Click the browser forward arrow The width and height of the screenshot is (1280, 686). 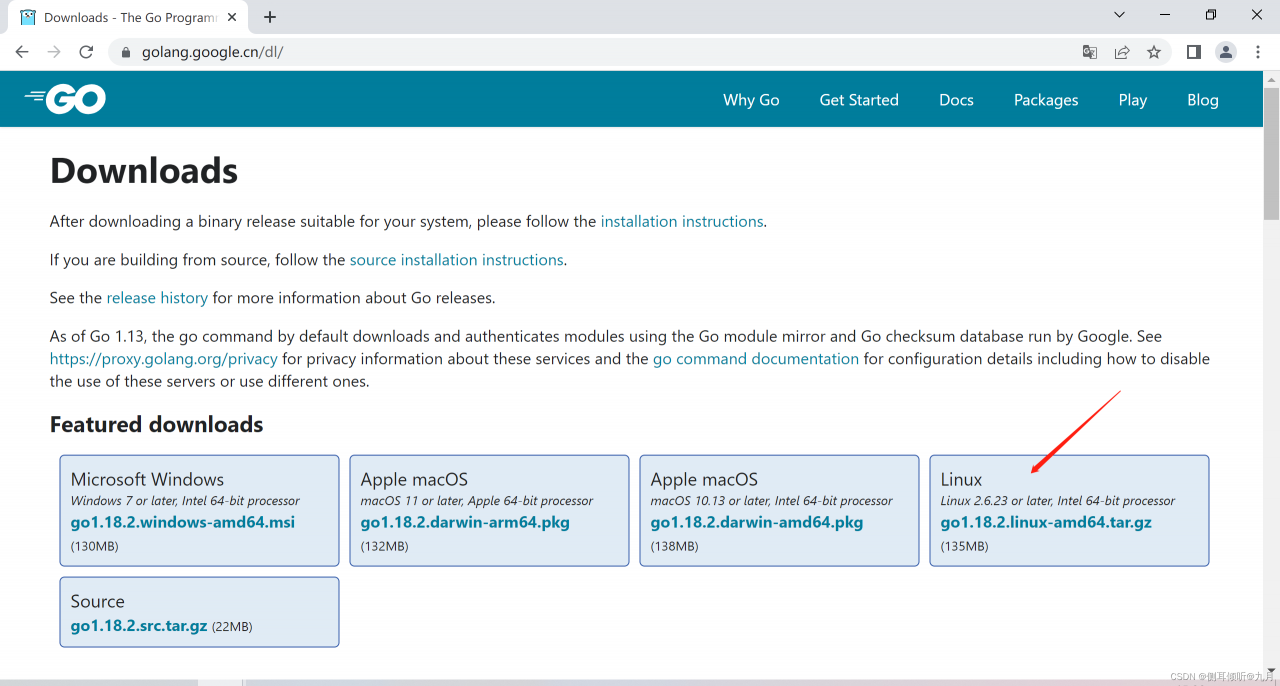54,52
